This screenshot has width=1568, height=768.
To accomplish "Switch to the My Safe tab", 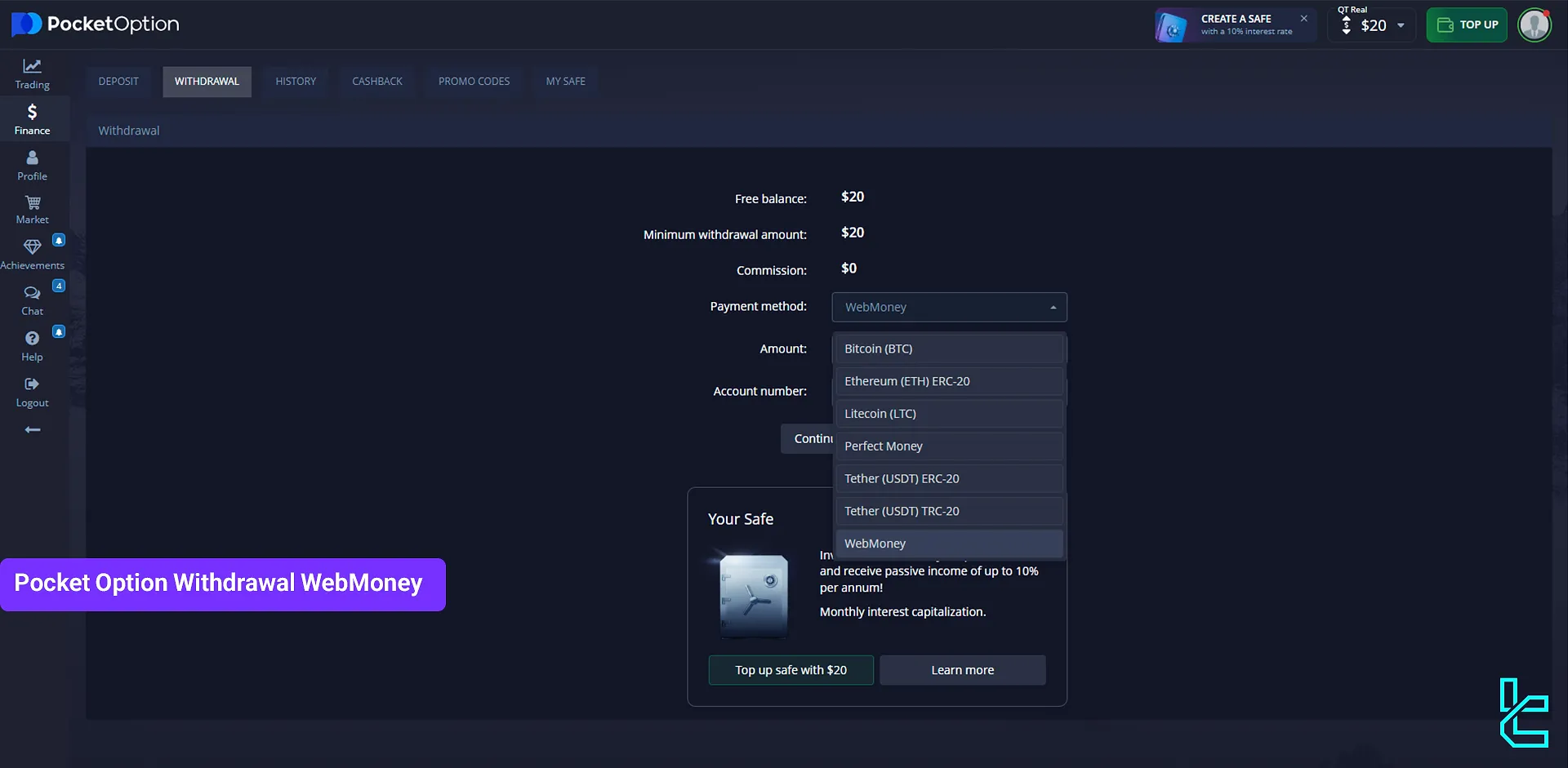I will (565, 82).
